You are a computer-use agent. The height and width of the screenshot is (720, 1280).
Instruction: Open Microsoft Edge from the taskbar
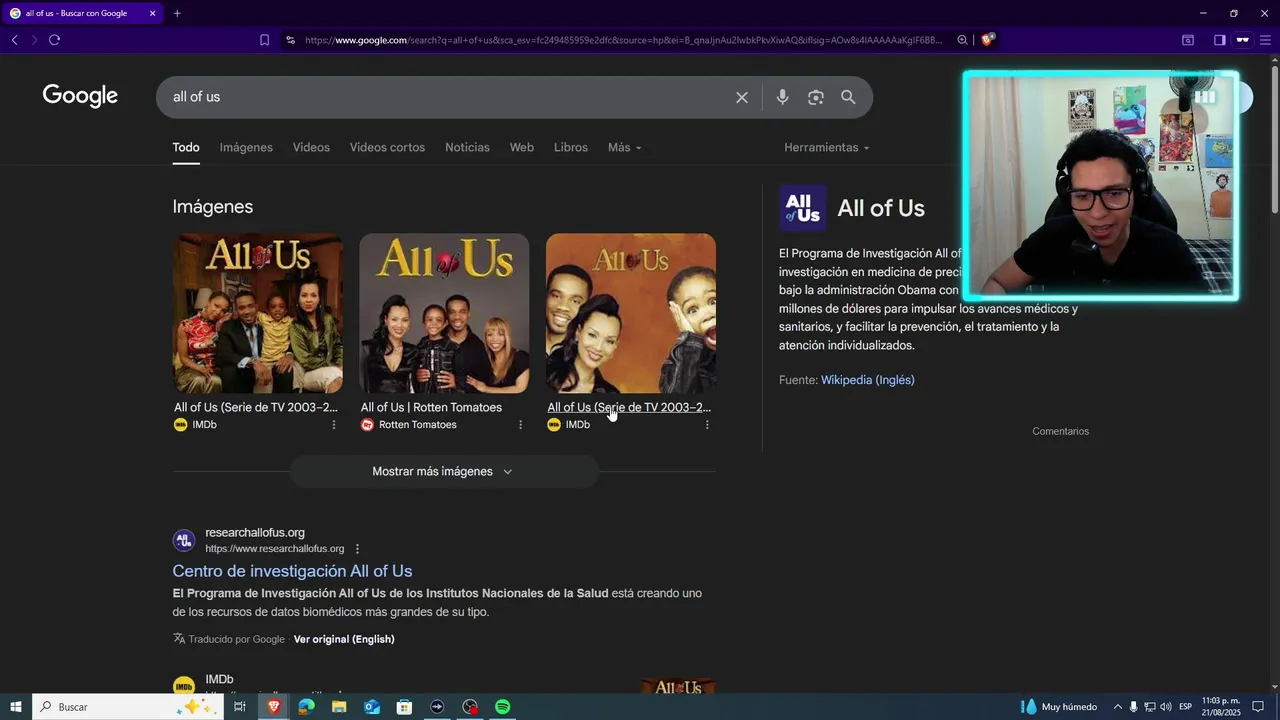(306, 707)
